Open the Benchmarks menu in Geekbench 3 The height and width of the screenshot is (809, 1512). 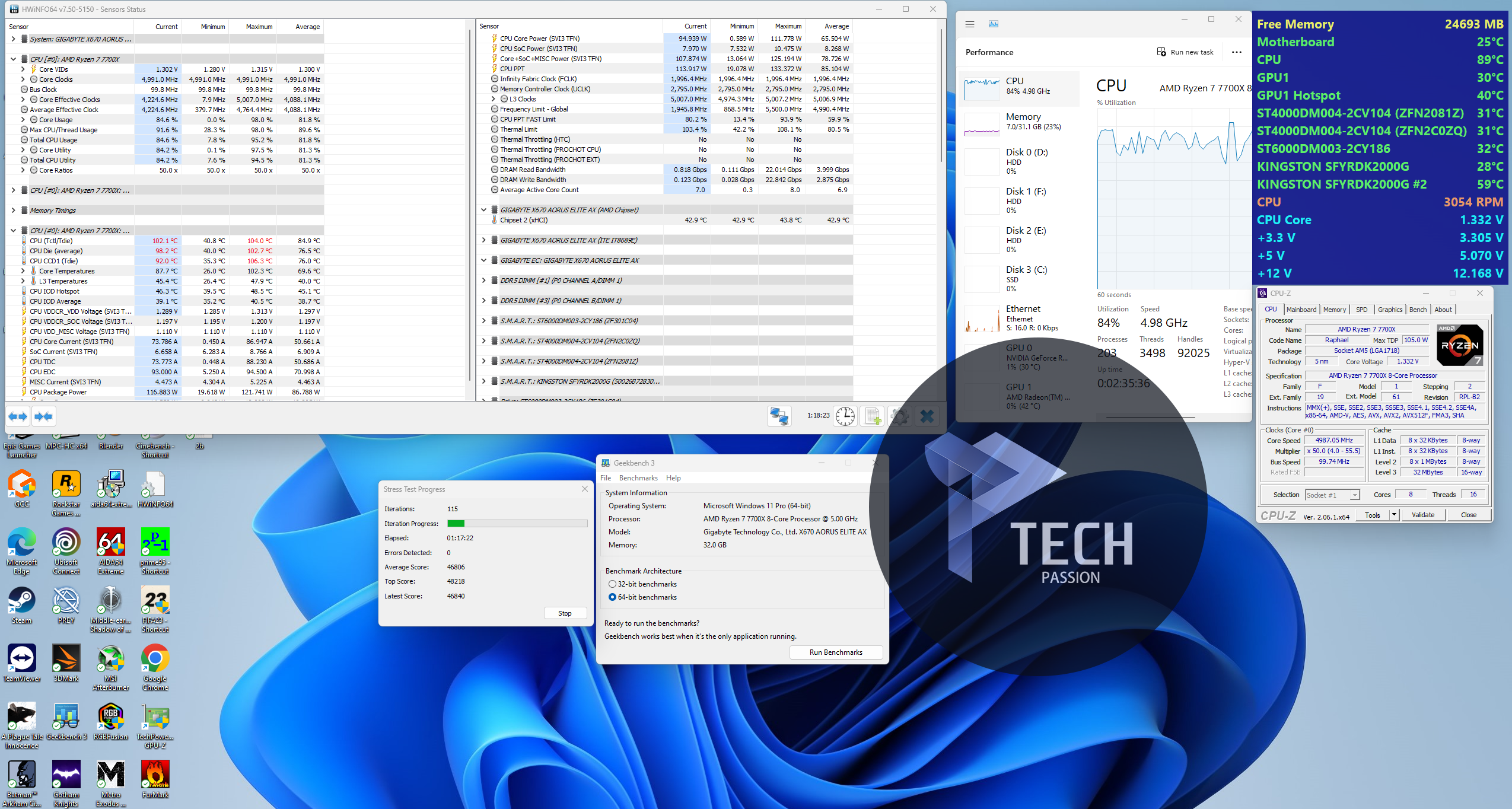[x=638, y=478]
